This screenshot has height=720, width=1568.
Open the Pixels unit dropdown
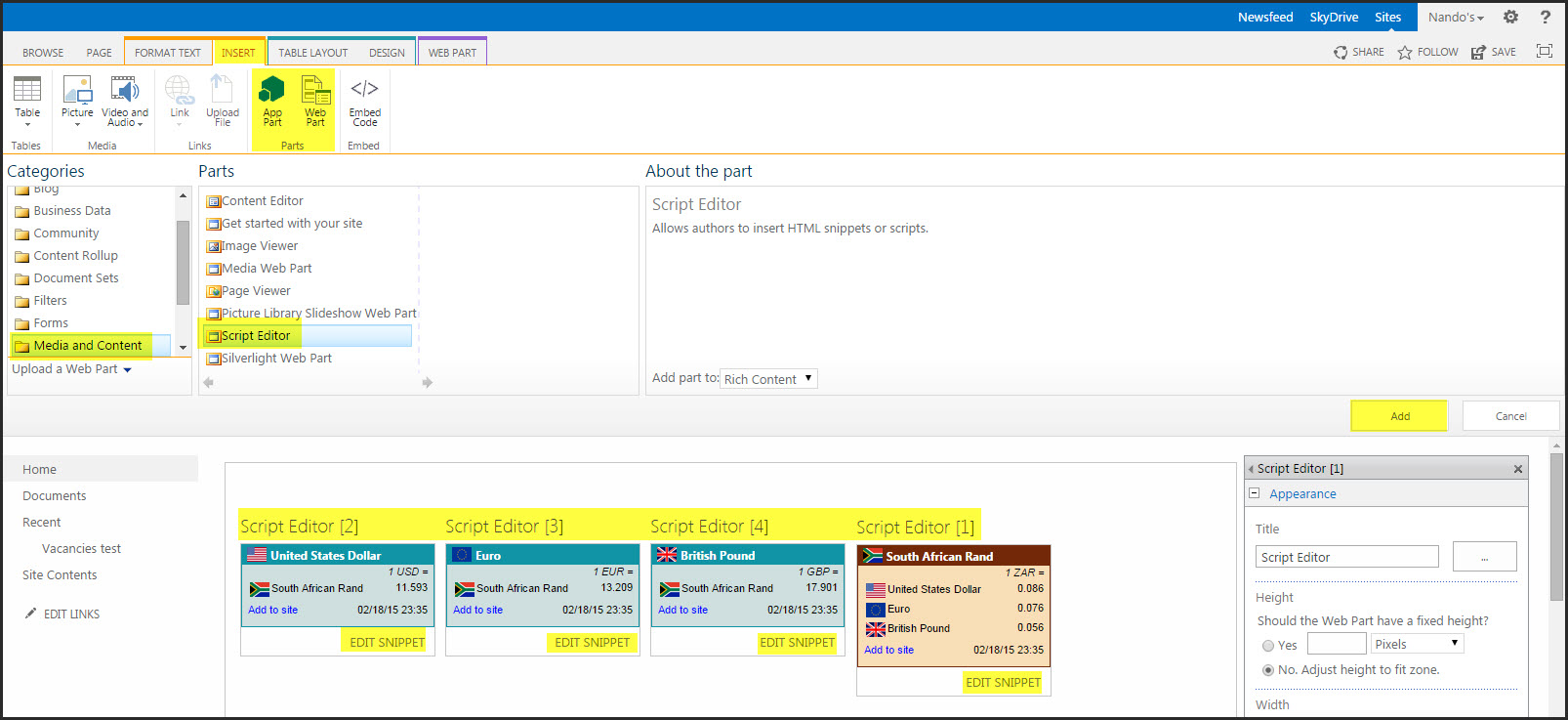[x=1417, y=644]
